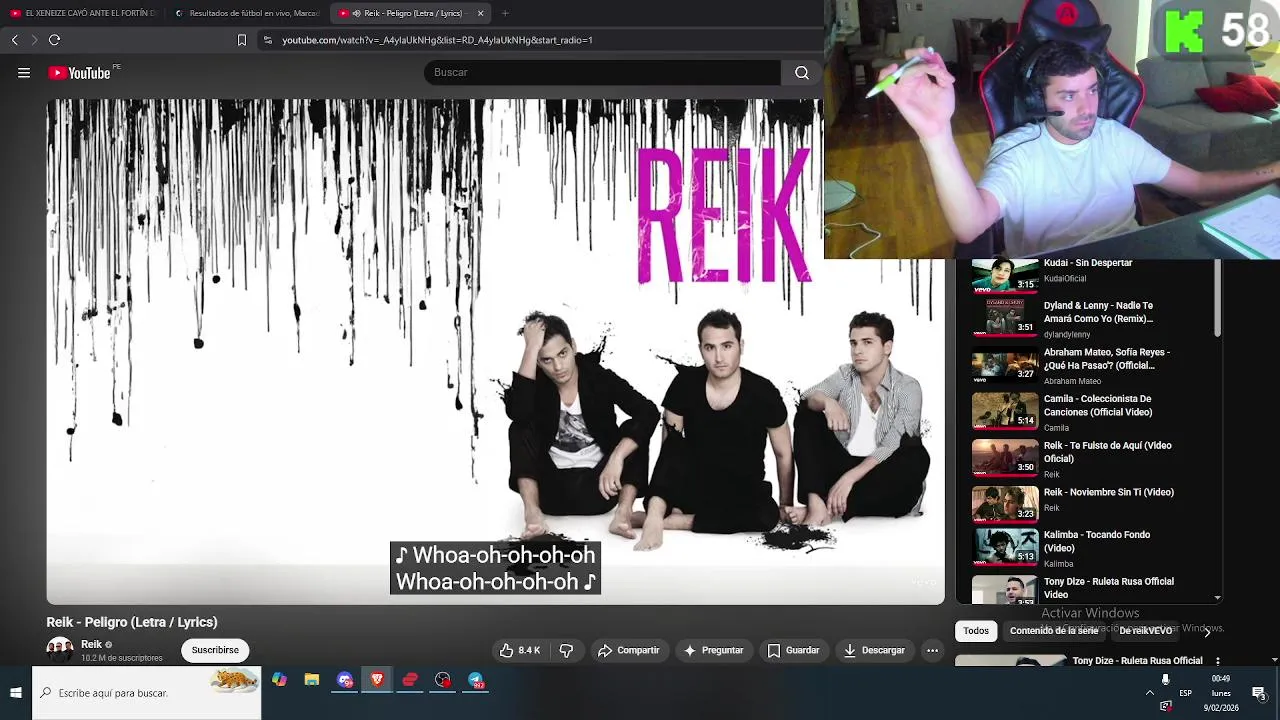Open the Brave browser taskbar icon
This screenshot has height=720, width=1280.
377,681
